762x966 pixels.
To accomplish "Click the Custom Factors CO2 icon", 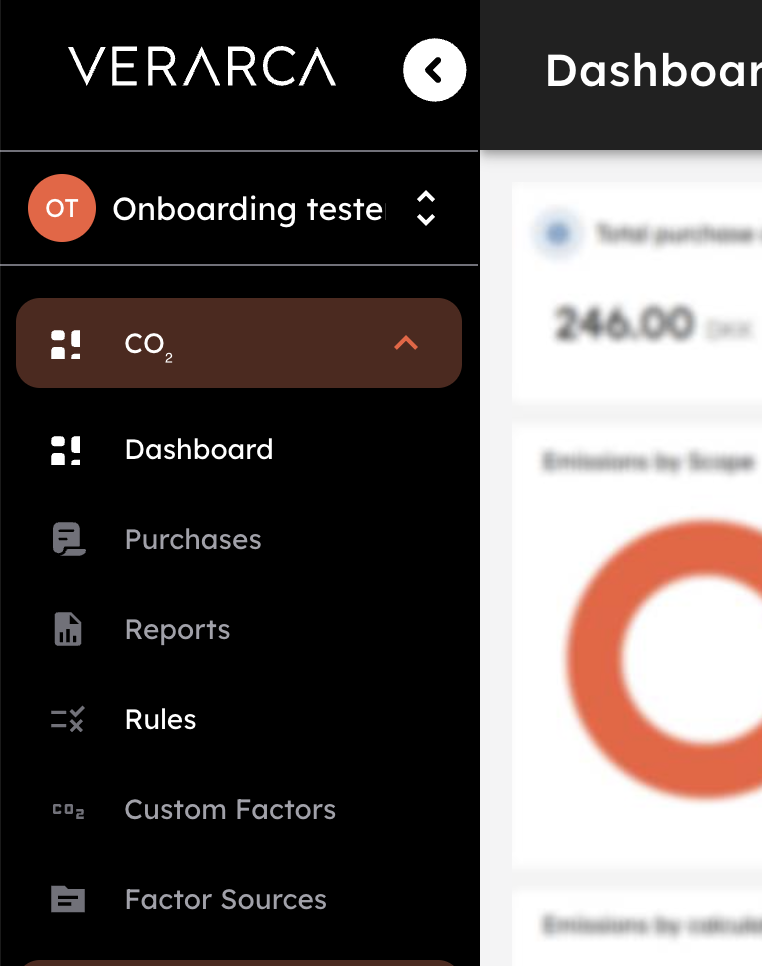I will 68,810.
